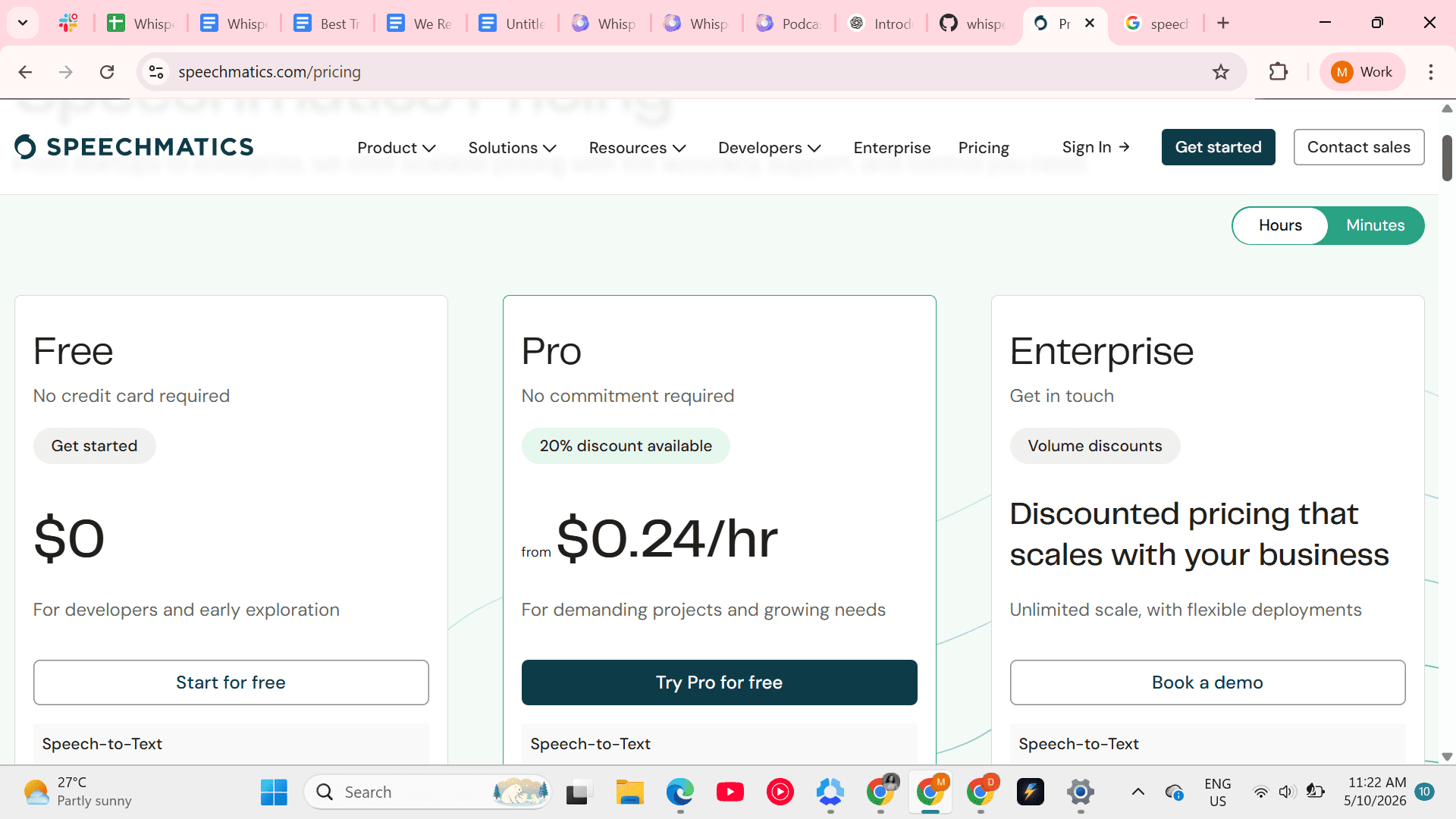The width and height of the screenshot is (1456, 819).
Task: Click Try Pro for free button
Action: click(x=720, y=682)
